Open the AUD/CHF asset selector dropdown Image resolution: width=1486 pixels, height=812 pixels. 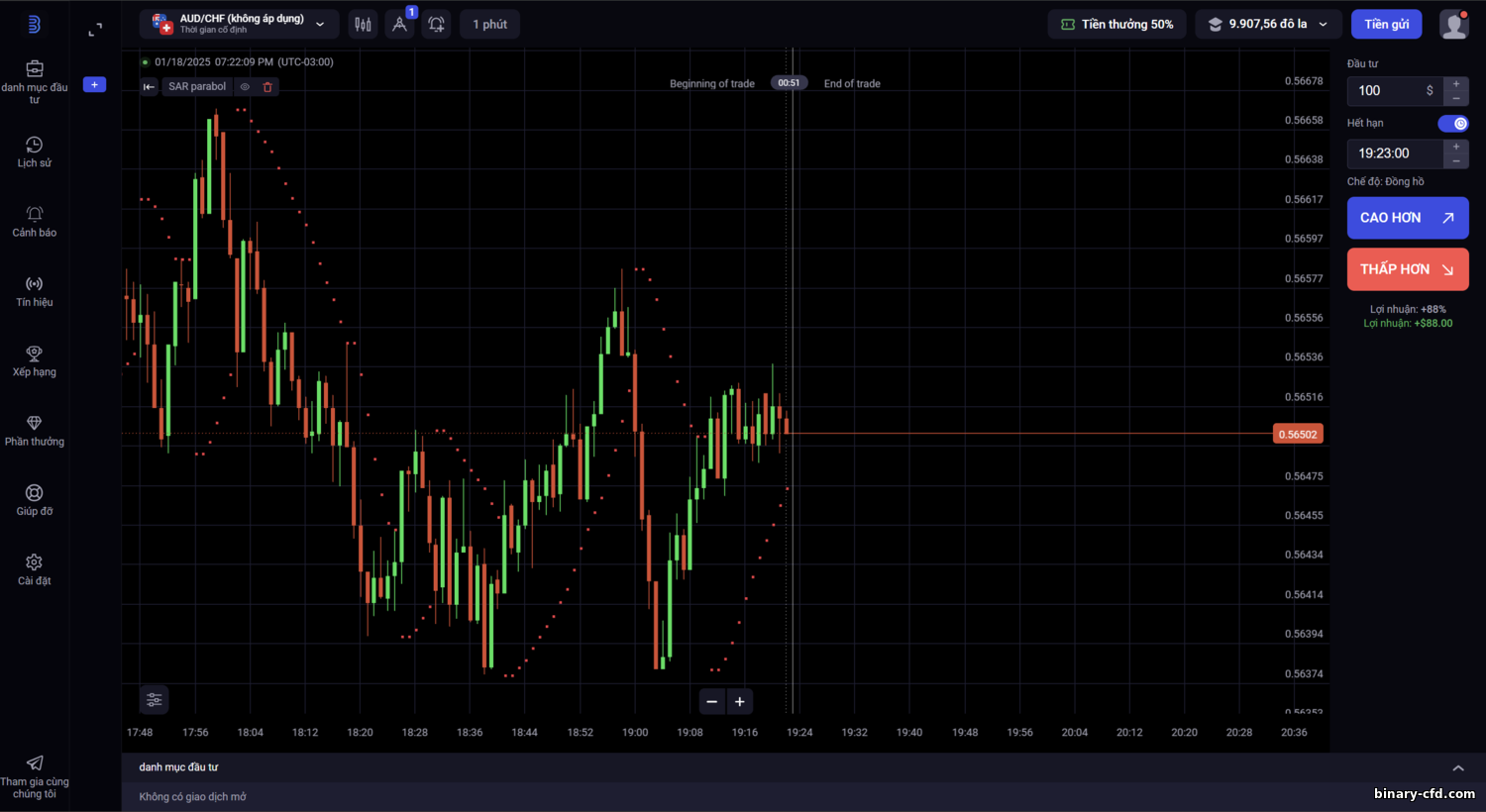(x=239, y=24)
